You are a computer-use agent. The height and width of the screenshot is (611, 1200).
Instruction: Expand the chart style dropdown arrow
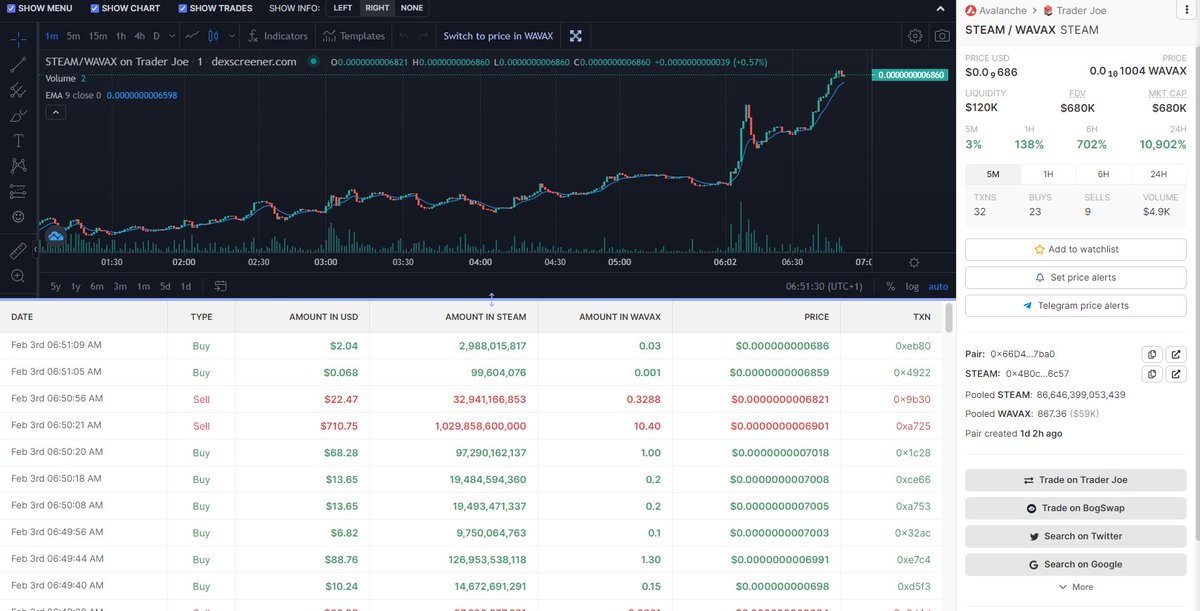click(232, 36)
